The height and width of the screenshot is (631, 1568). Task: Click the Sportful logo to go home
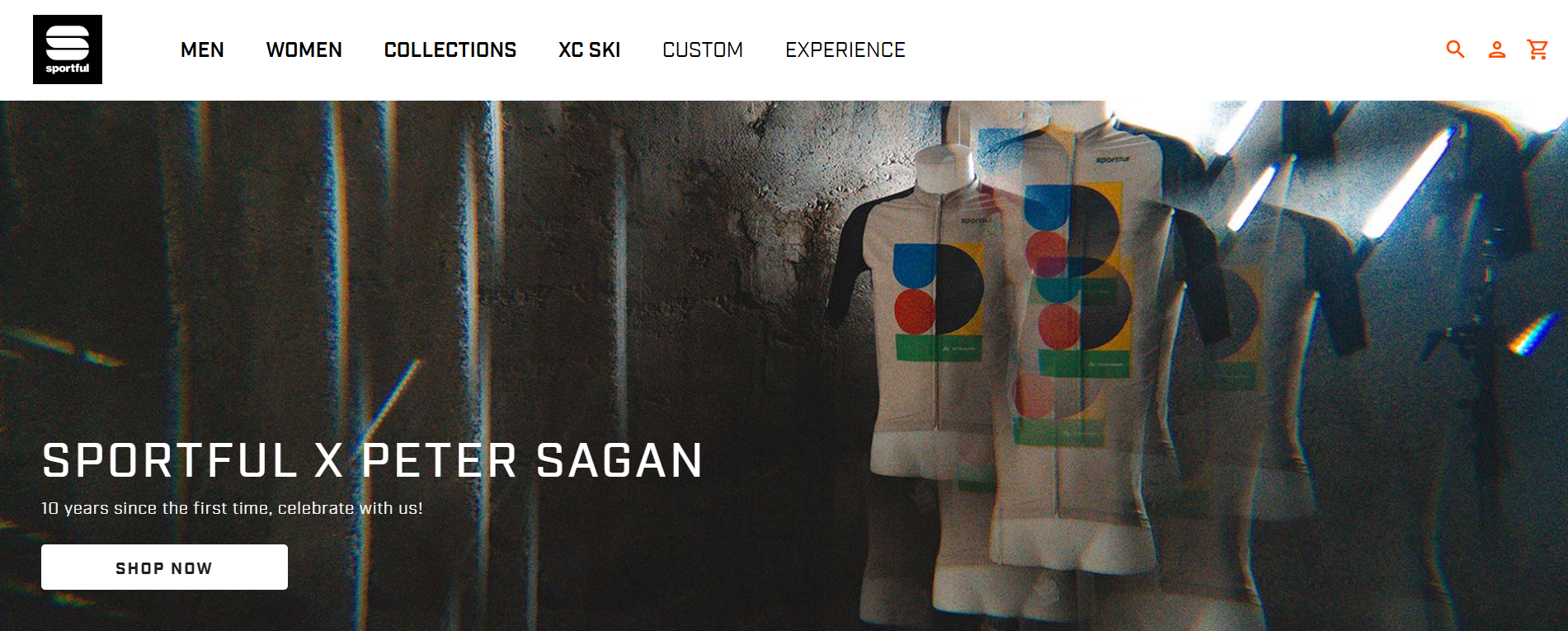point(68,49)
